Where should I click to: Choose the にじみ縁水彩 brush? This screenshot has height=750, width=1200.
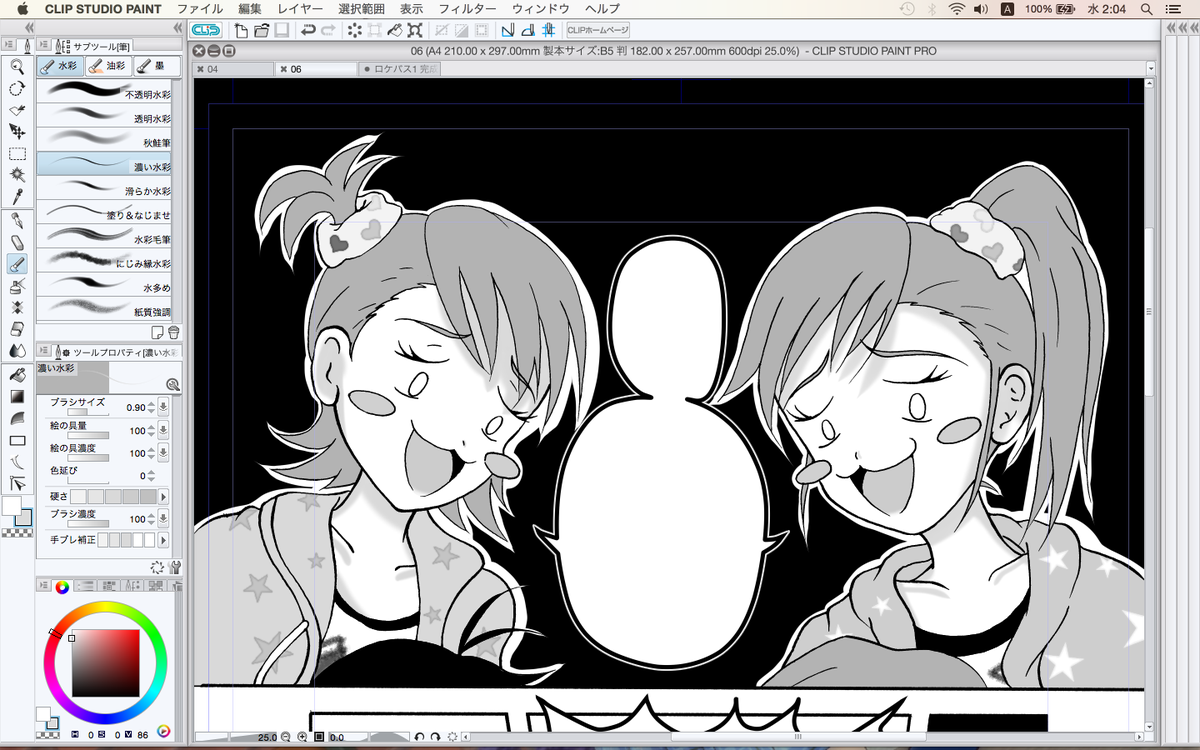(x=104, y=262)
